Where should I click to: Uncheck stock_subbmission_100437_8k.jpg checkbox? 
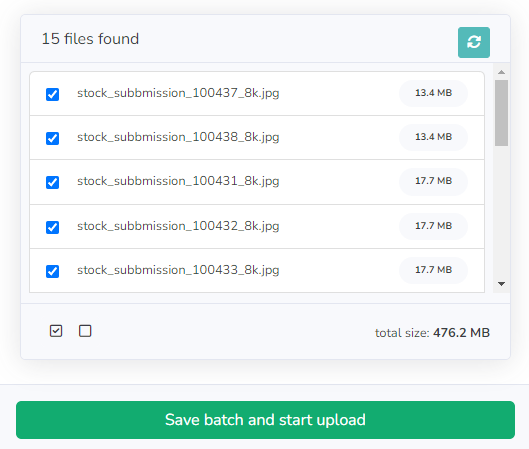click(53, 94)
